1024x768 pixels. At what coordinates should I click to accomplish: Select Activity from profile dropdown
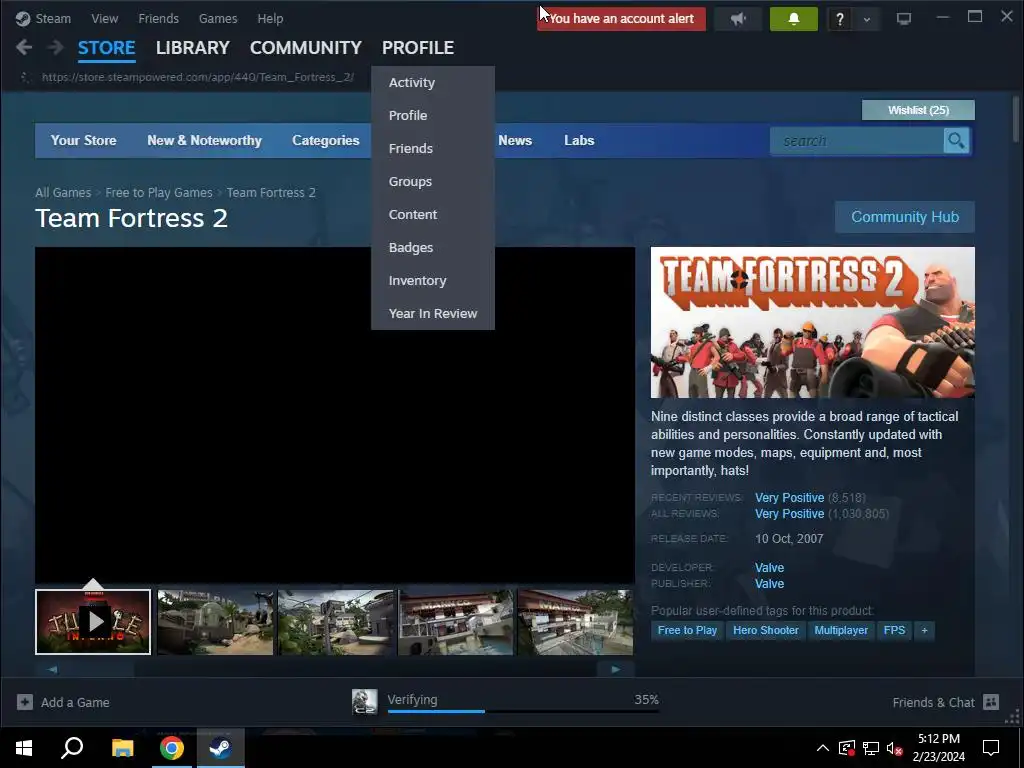(433, 82)
